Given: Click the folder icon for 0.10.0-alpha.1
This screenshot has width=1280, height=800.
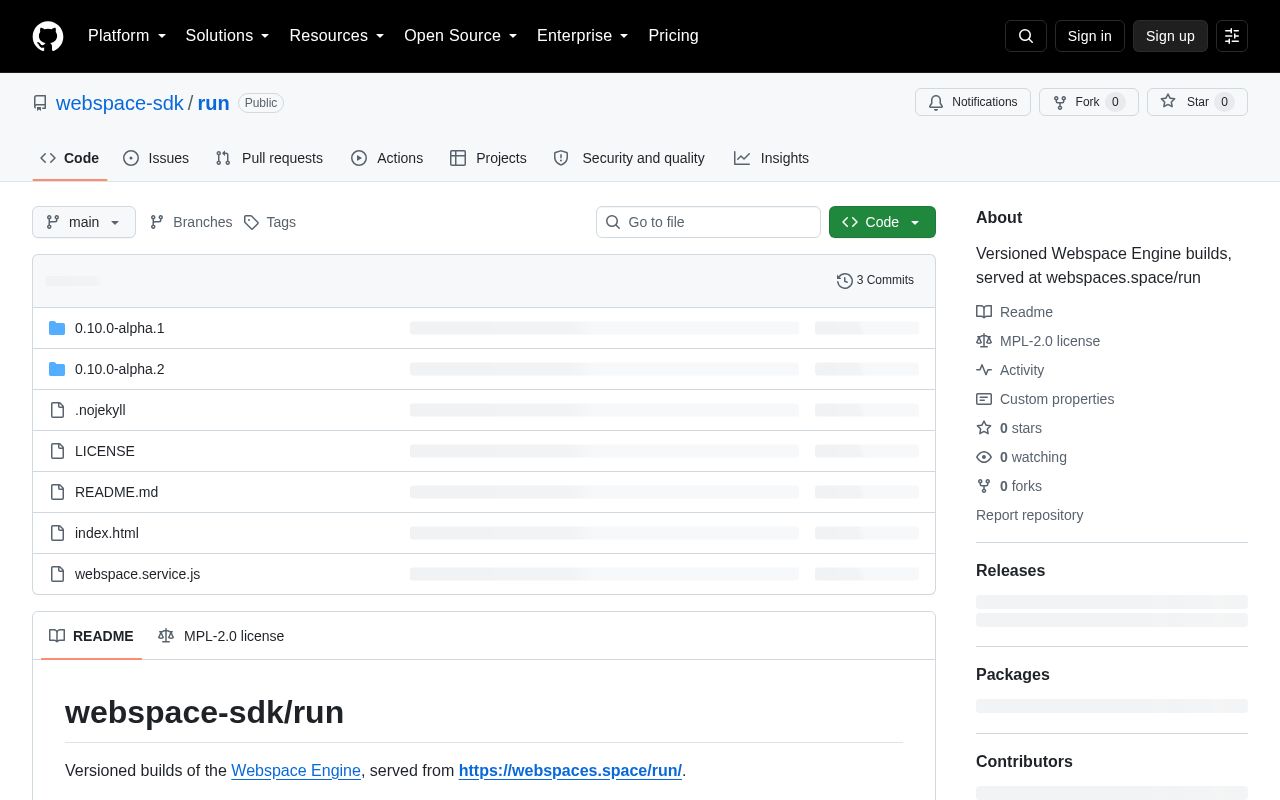Looking at the screenshot, I should (57, 328).
